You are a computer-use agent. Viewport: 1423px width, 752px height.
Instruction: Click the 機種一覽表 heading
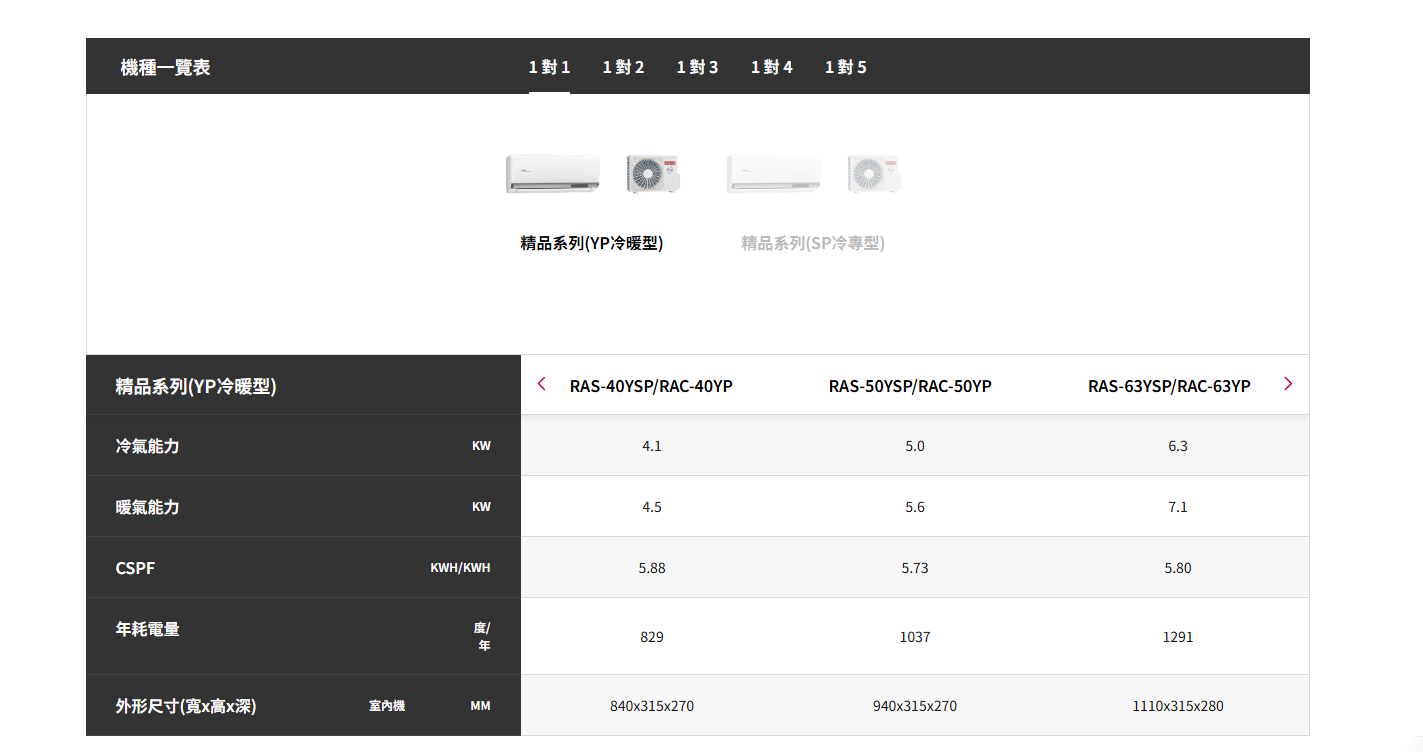(165, 67)
